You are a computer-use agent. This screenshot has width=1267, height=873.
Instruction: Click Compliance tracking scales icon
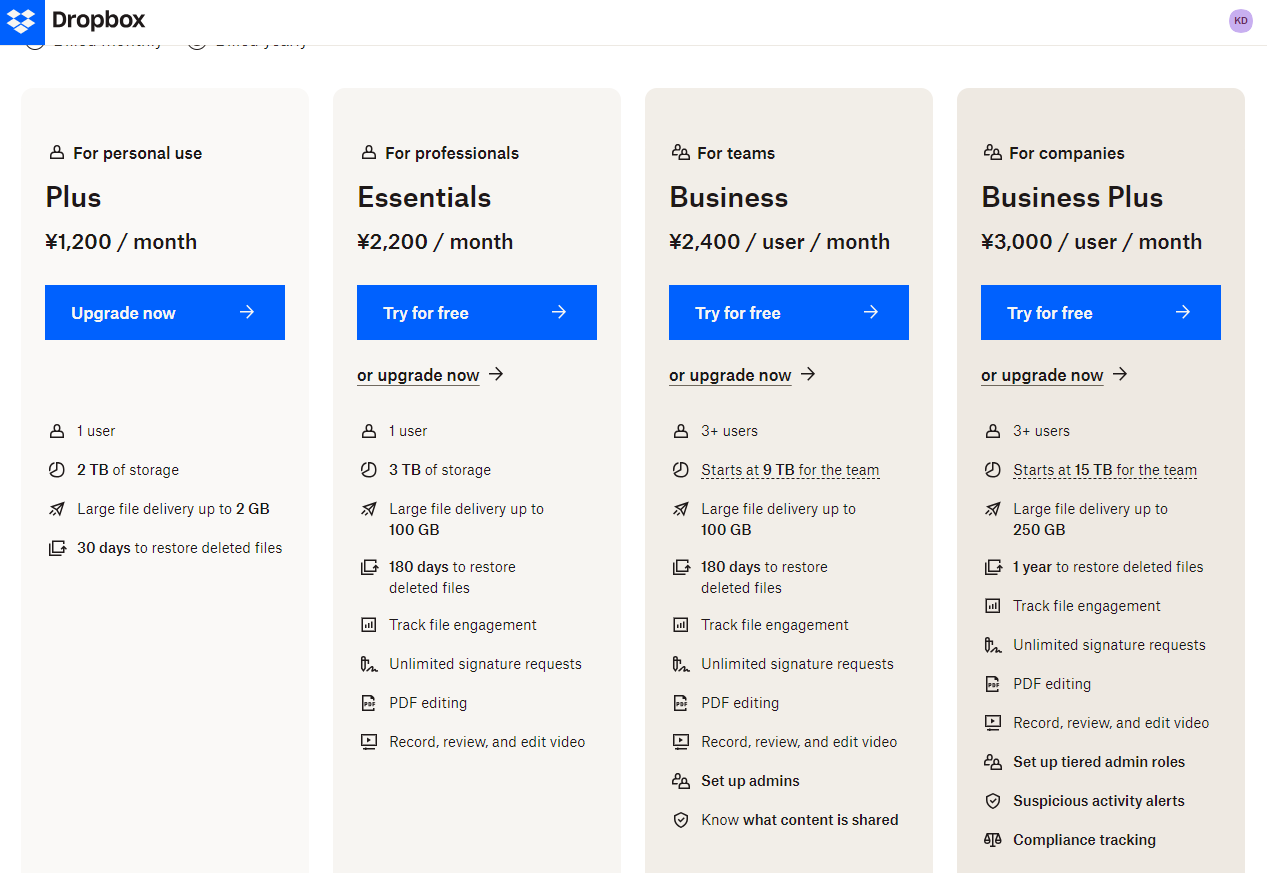coord(993,840)
